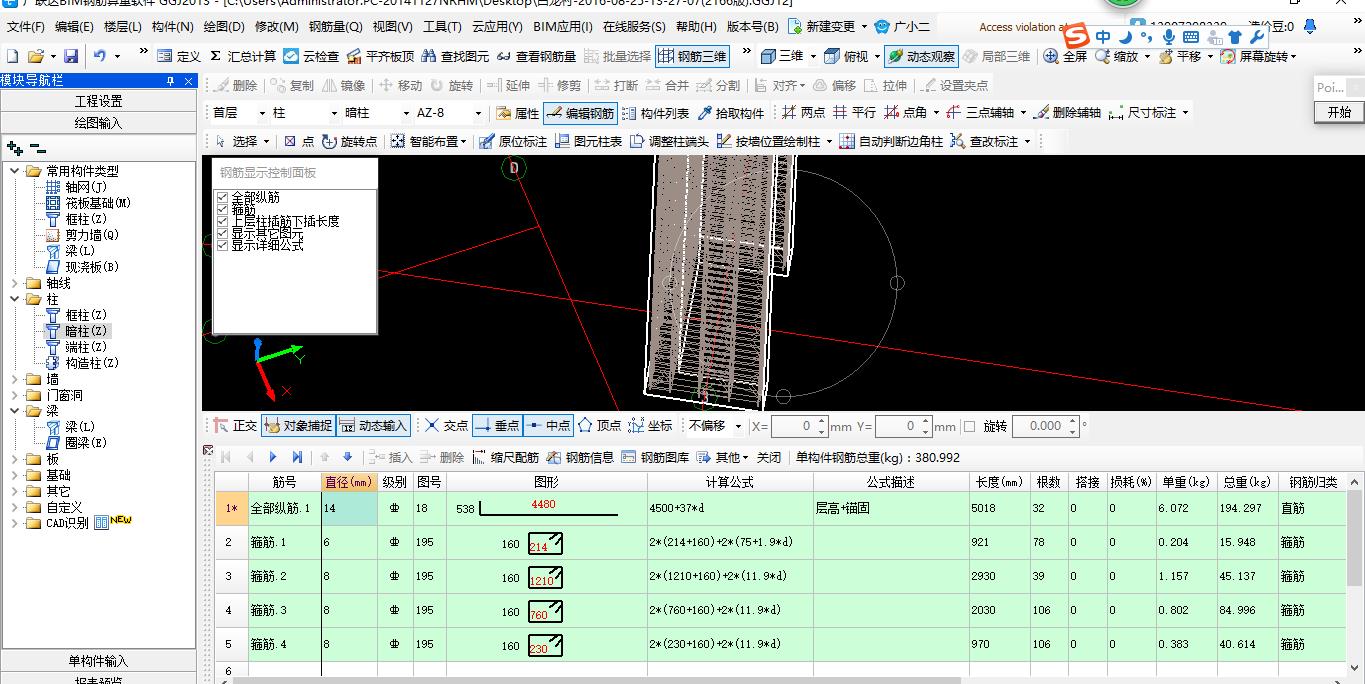Viewport: 1365px width, 684px height.
Task: Use 拾取构件 pick component tool
Action: [731, 113]
